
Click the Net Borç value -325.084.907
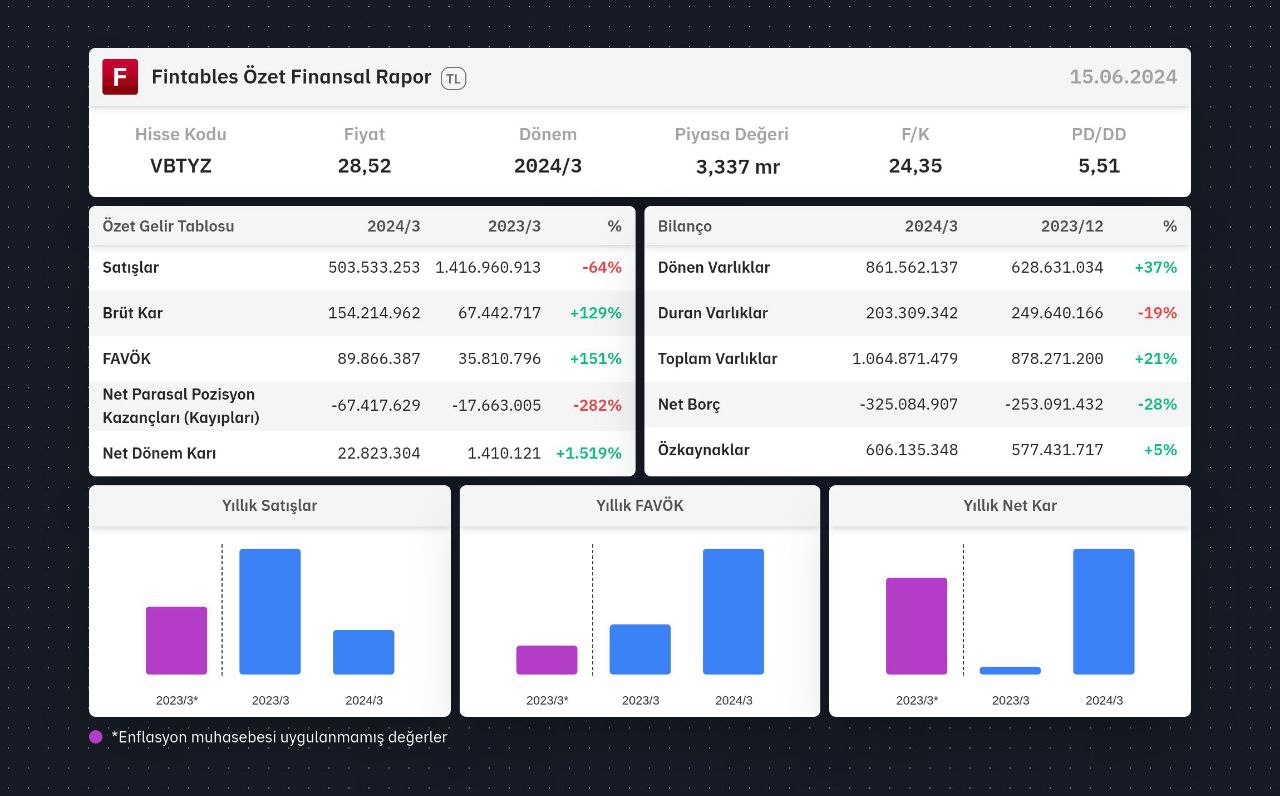tap(909, 405)
